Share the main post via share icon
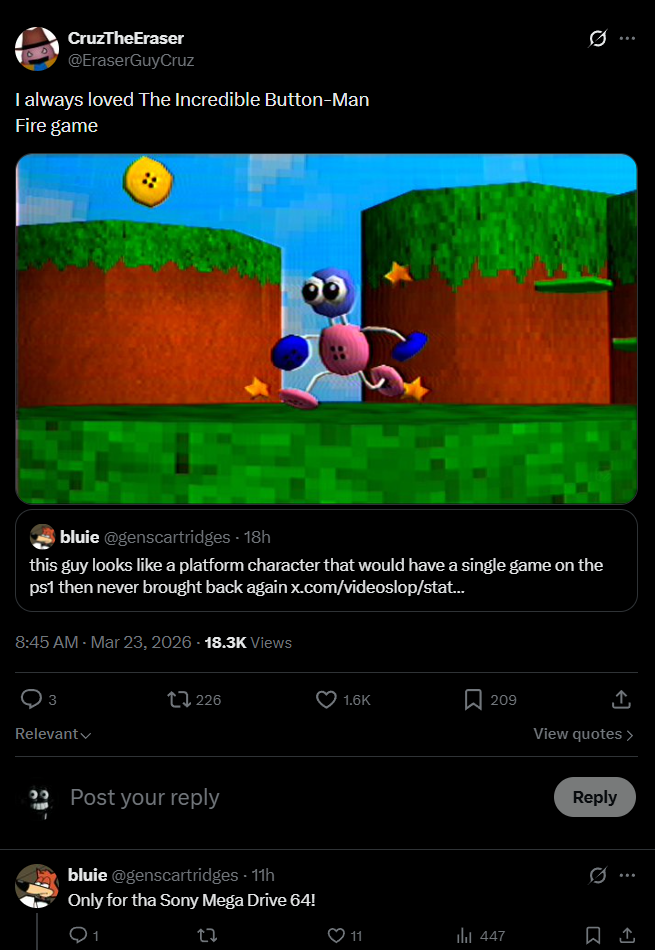This screenshot has width=655, height=950. pos(620,700)
